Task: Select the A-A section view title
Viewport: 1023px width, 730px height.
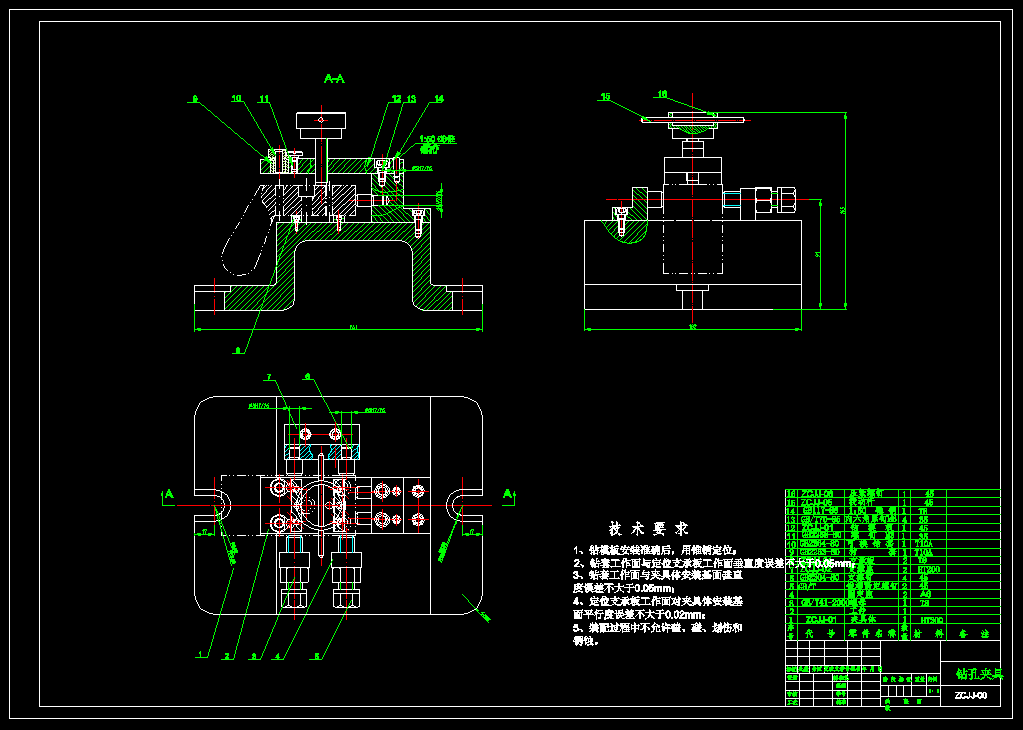Action: coord(334,79)
